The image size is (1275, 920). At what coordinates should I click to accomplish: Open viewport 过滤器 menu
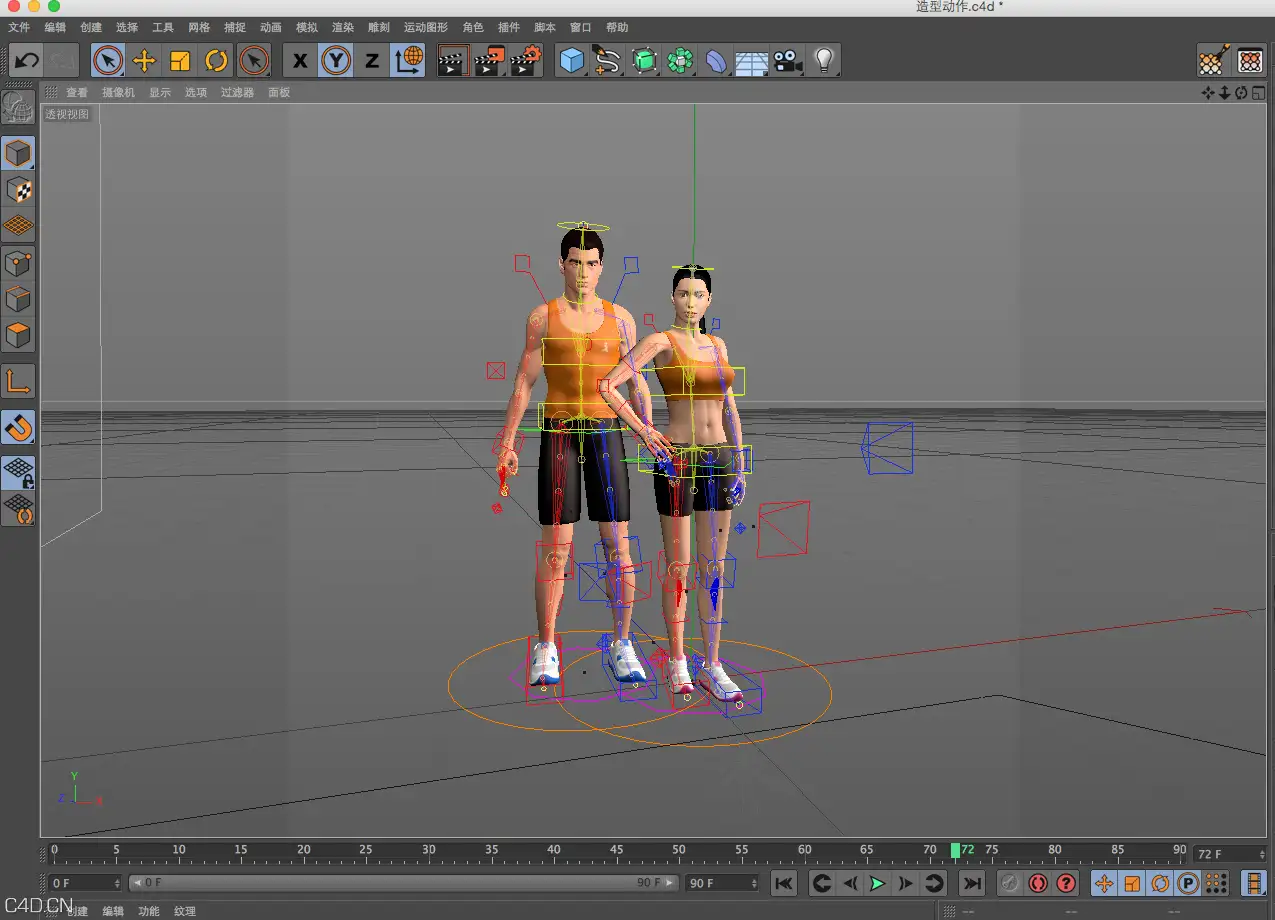[238, 93]
